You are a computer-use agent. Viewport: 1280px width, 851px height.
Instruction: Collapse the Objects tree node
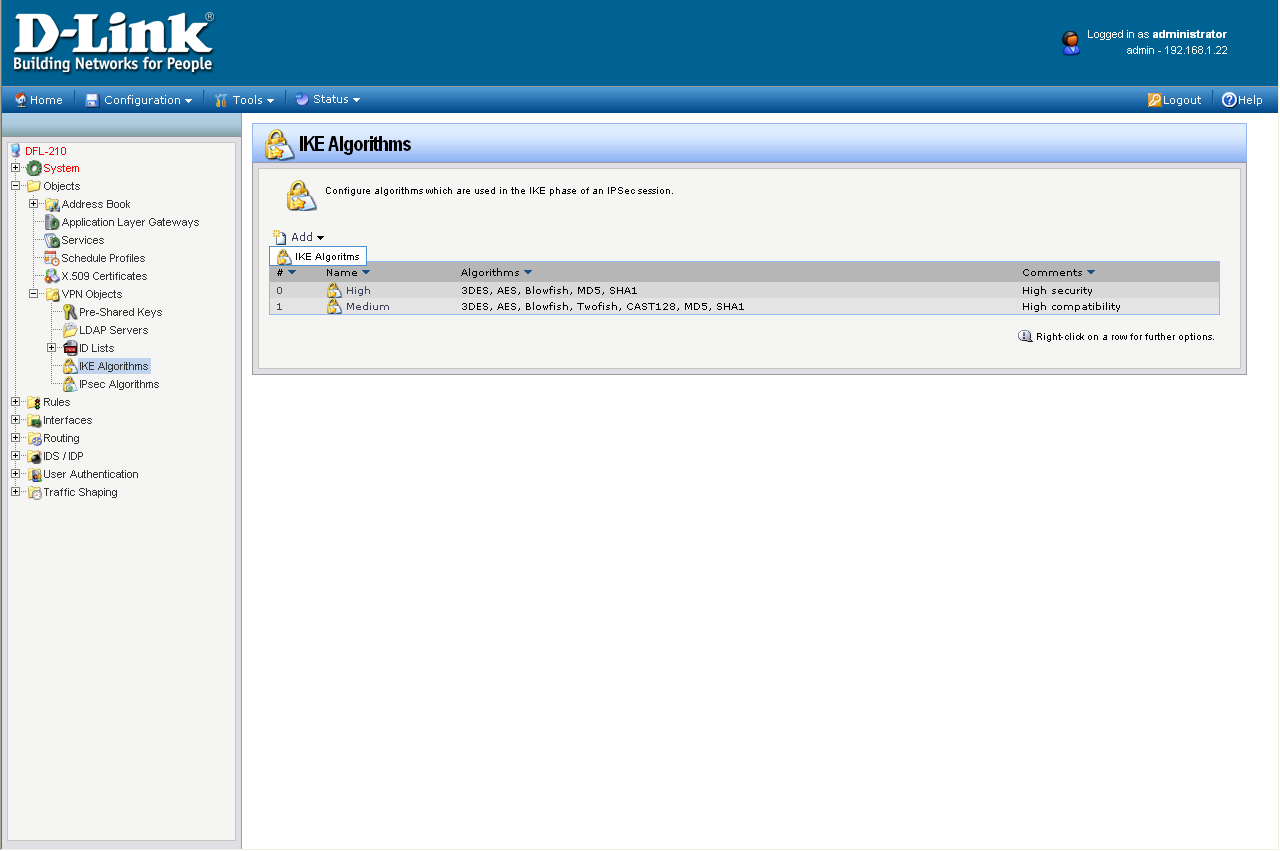click(16, 186)
